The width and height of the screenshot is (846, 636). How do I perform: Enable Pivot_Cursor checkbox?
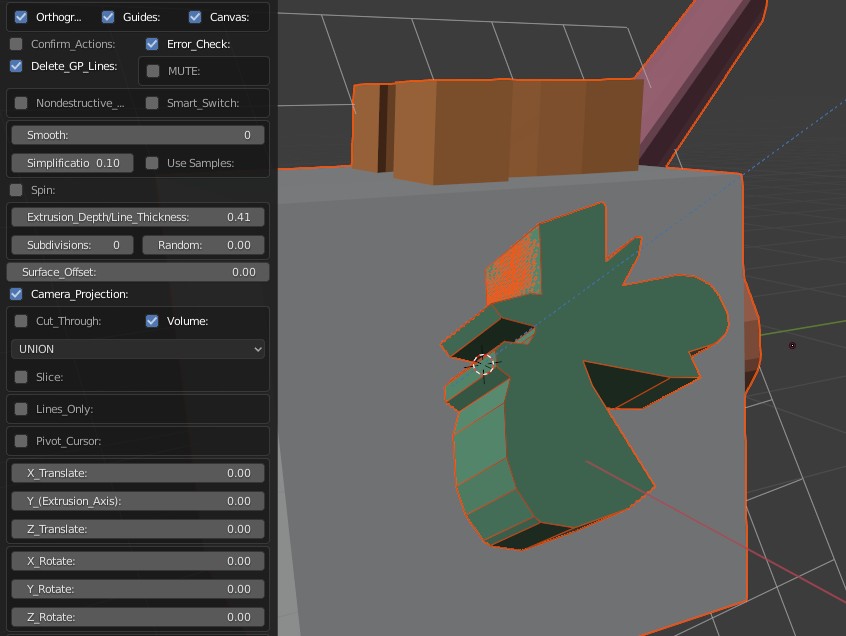[x=21, y=441]
